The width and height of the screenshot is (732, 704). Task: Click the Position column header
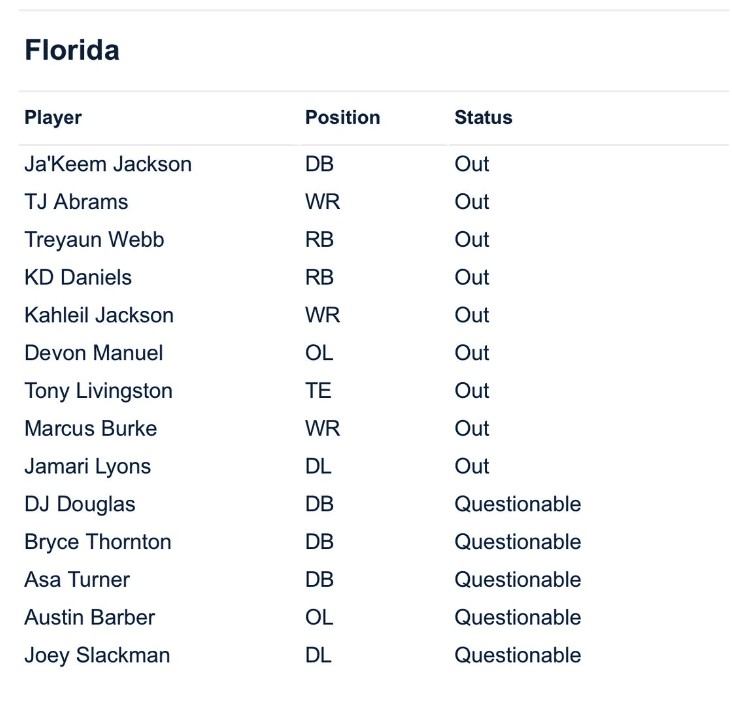click(x=342, y=118)
